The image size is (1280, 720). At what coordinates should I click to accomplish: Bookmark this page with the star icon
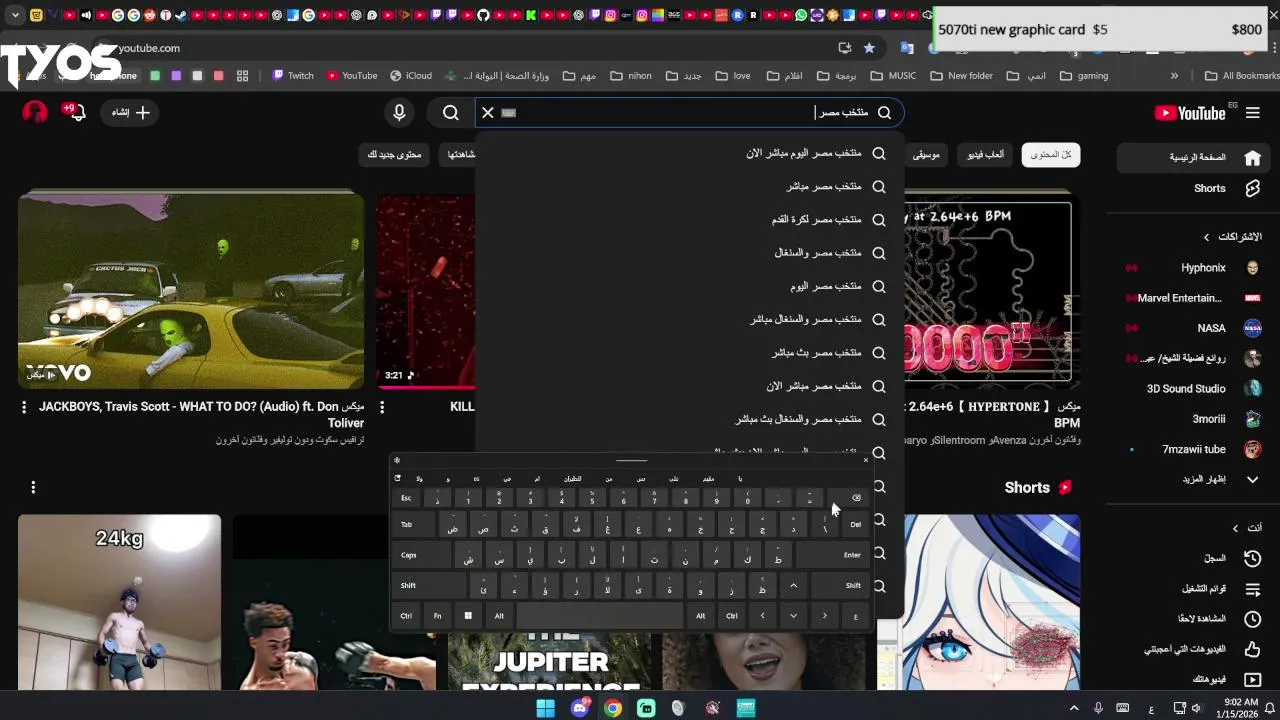coord(869,48)
